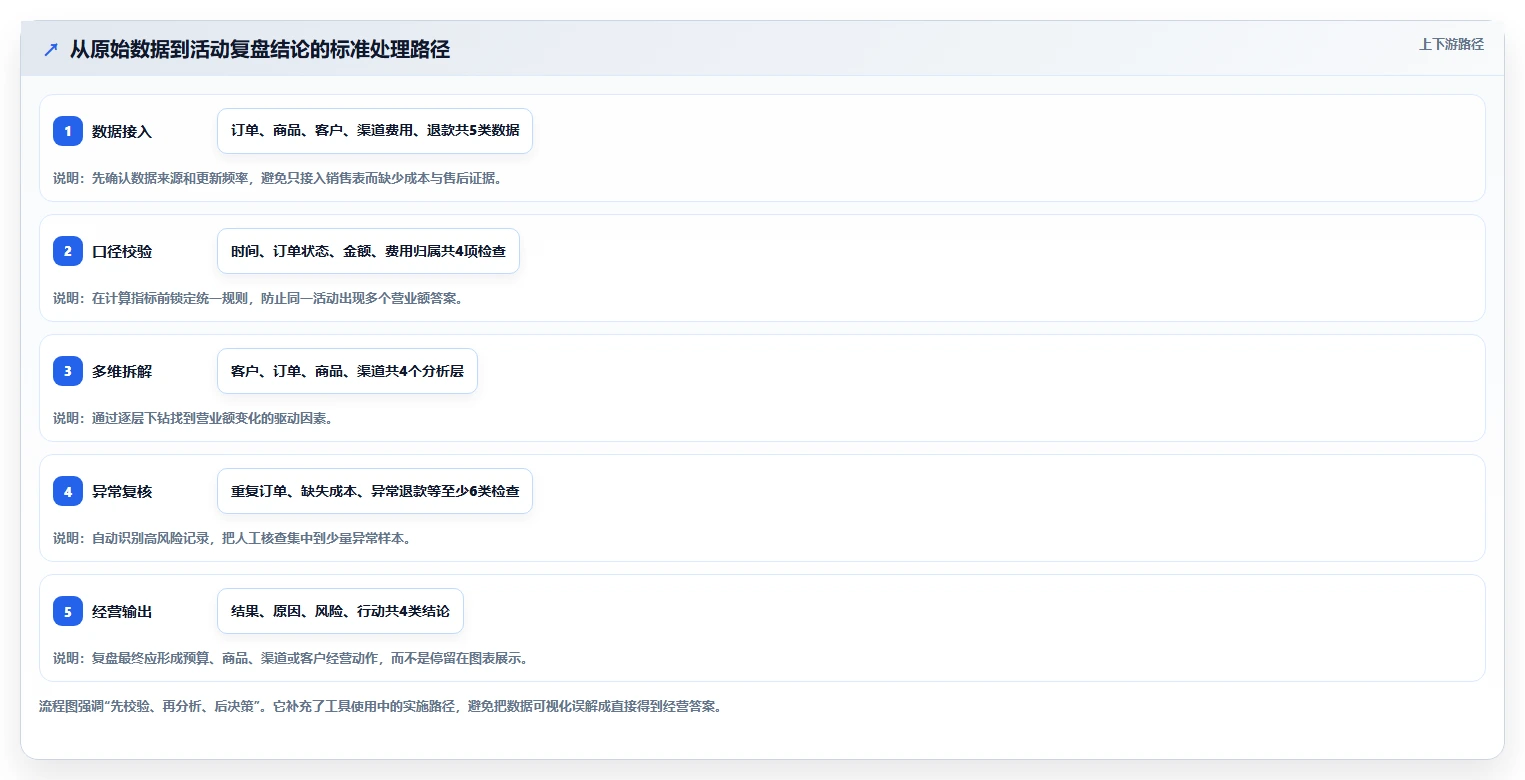Click the 上下游路径 label at top right
This screenshot has width=1525, height=780.
(x=1451, y=44)
